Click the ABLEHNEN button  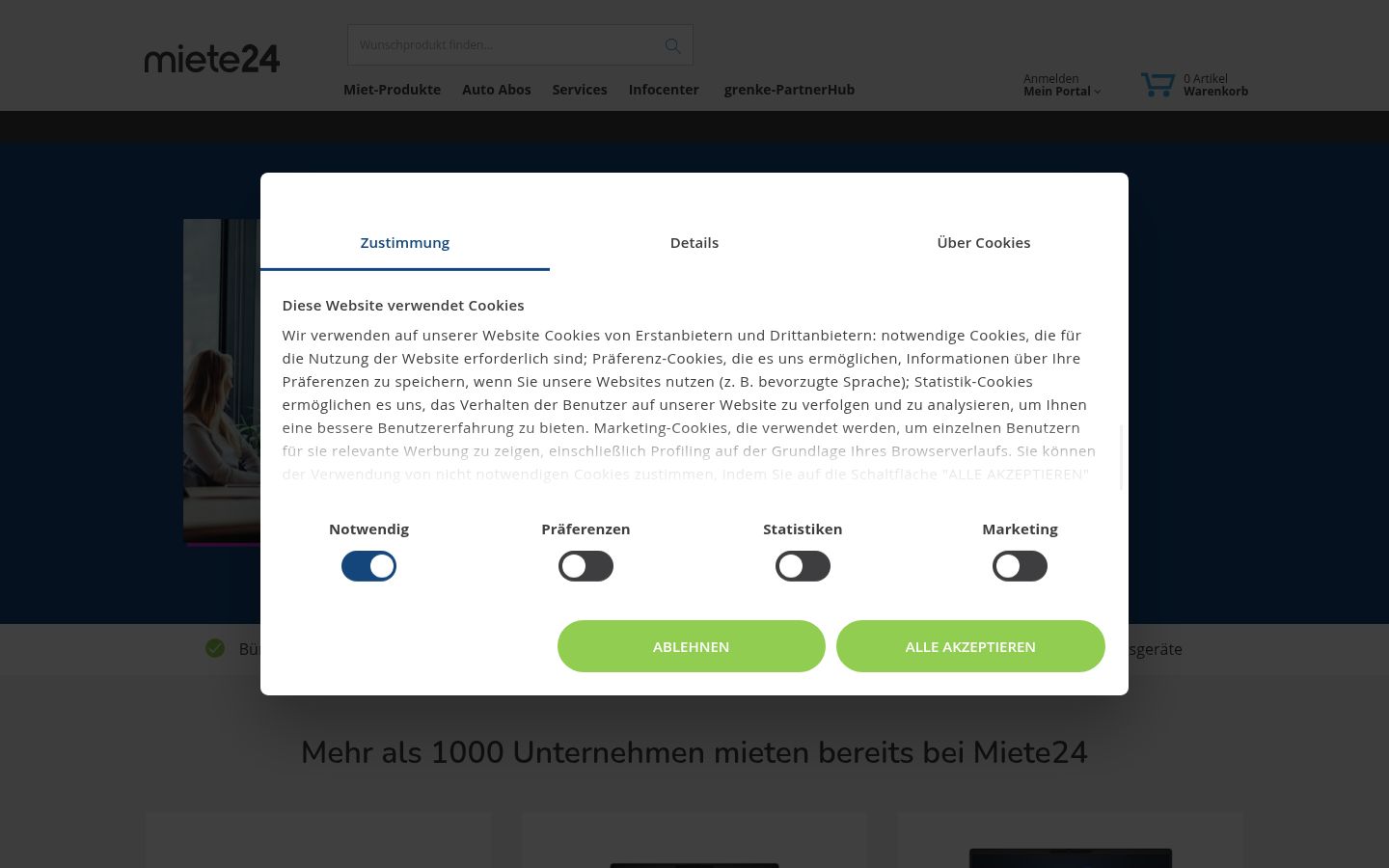pos(692,646)
